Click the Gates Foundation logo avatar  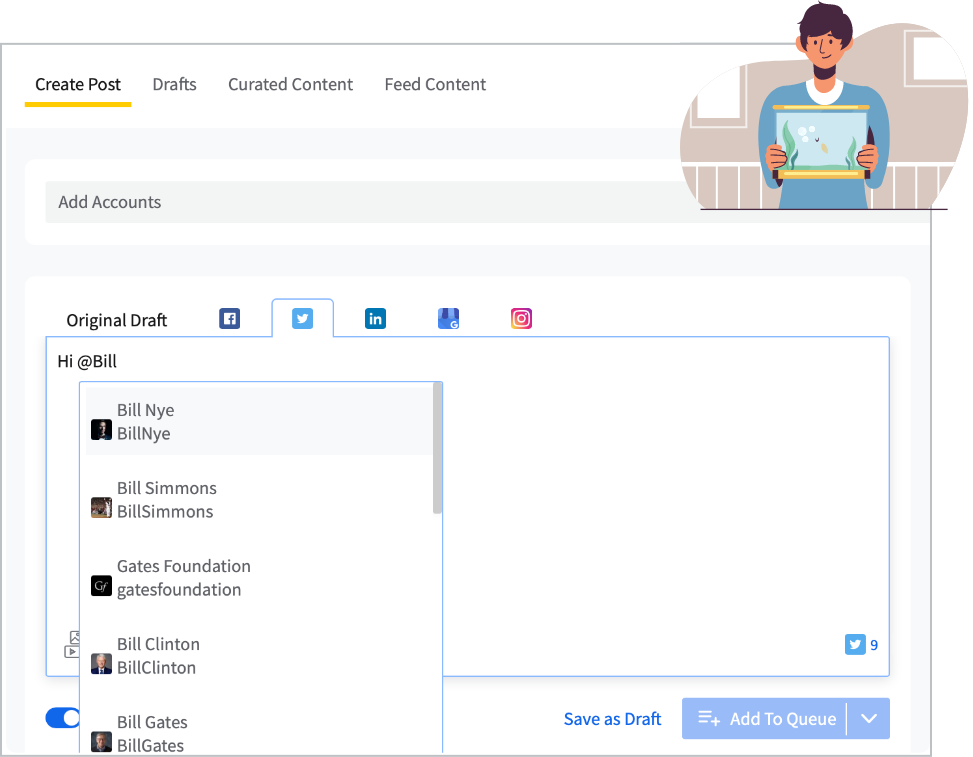[x=101, y=585]
